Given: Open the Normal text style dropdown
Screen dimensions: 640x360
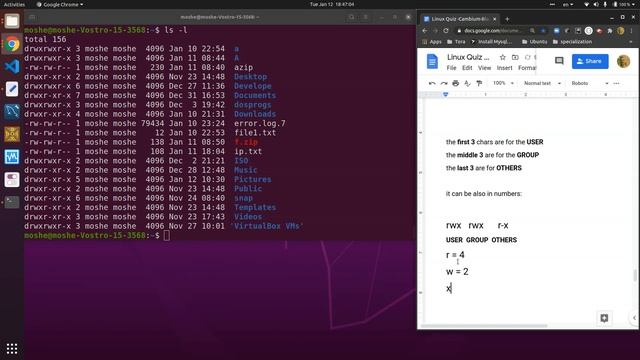Looking at the screenshot, I should [x=542, y=83].
